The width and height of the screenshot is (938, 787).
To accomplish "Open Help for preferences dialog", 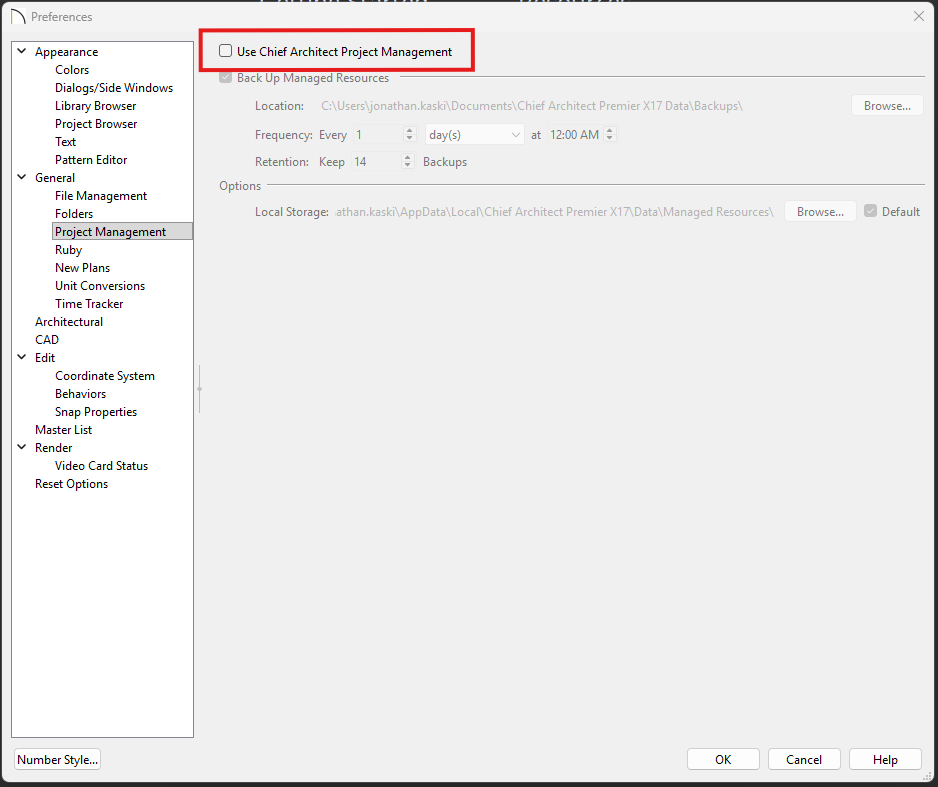I will [x=885, y=759].
